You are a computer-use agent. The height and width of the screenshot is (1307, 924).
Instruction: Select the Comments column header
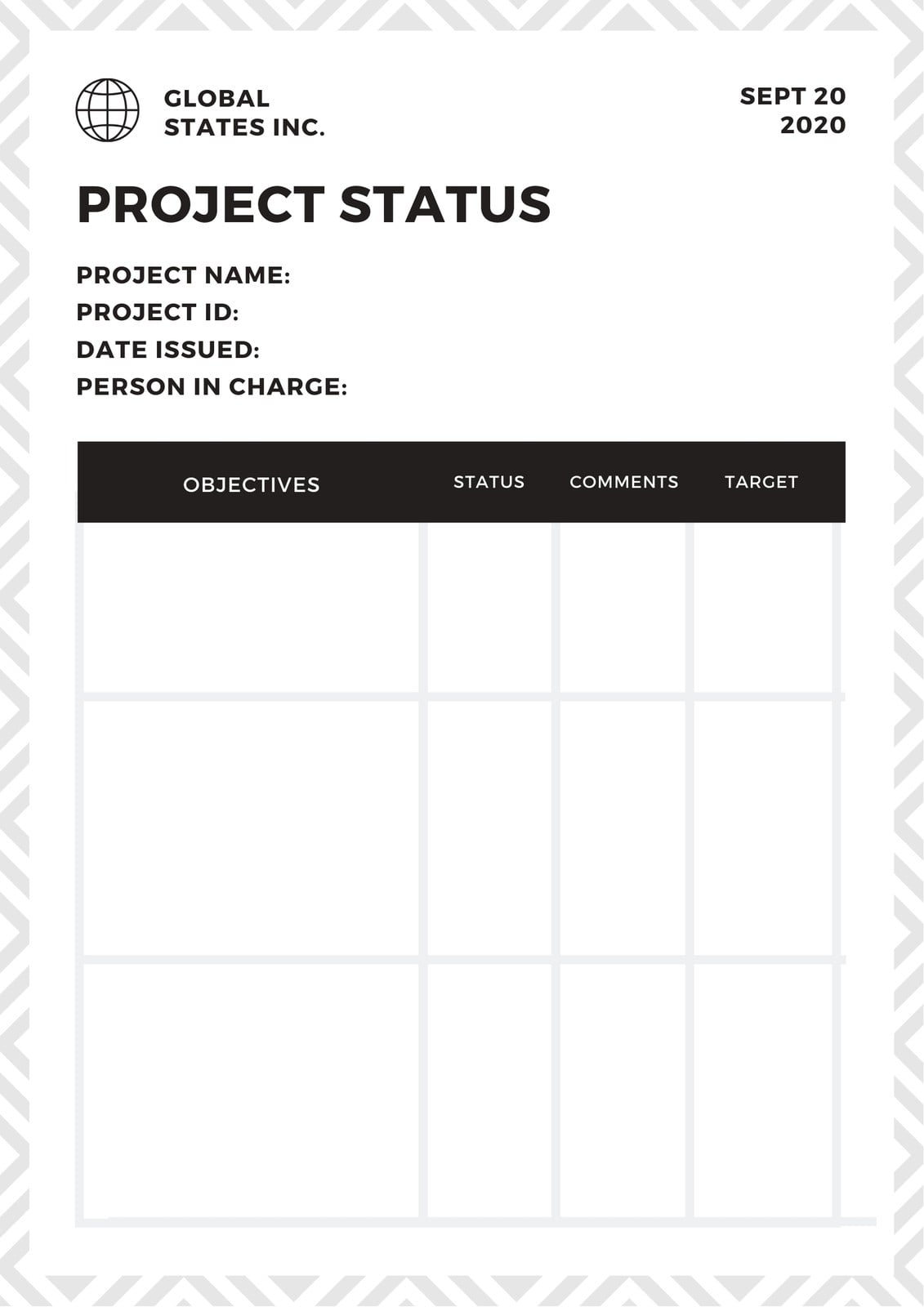coord(624,482)
